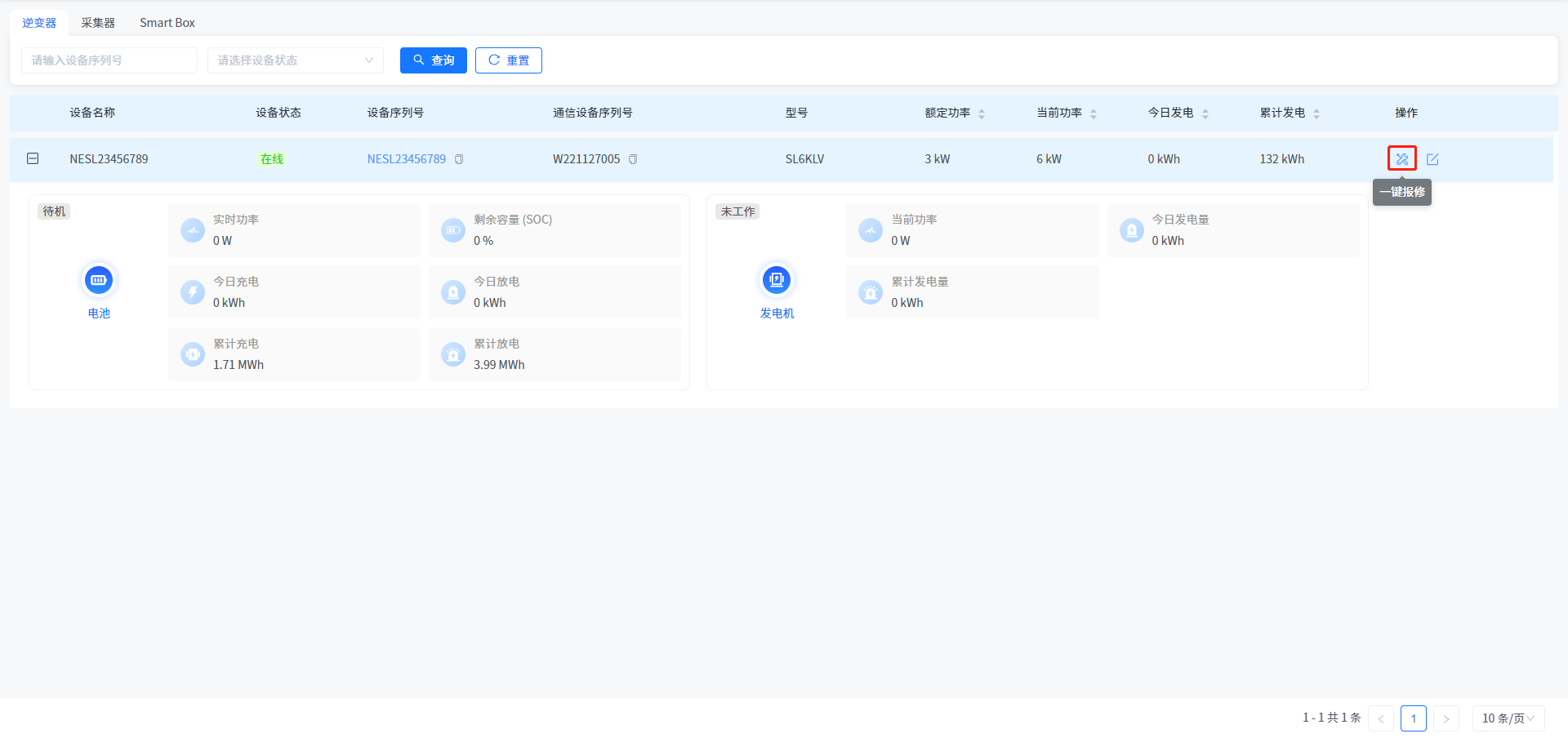Viewport: 1568px width, 738px height.
Task: Go to page 1 in pagination
Action: [1413, 718]
